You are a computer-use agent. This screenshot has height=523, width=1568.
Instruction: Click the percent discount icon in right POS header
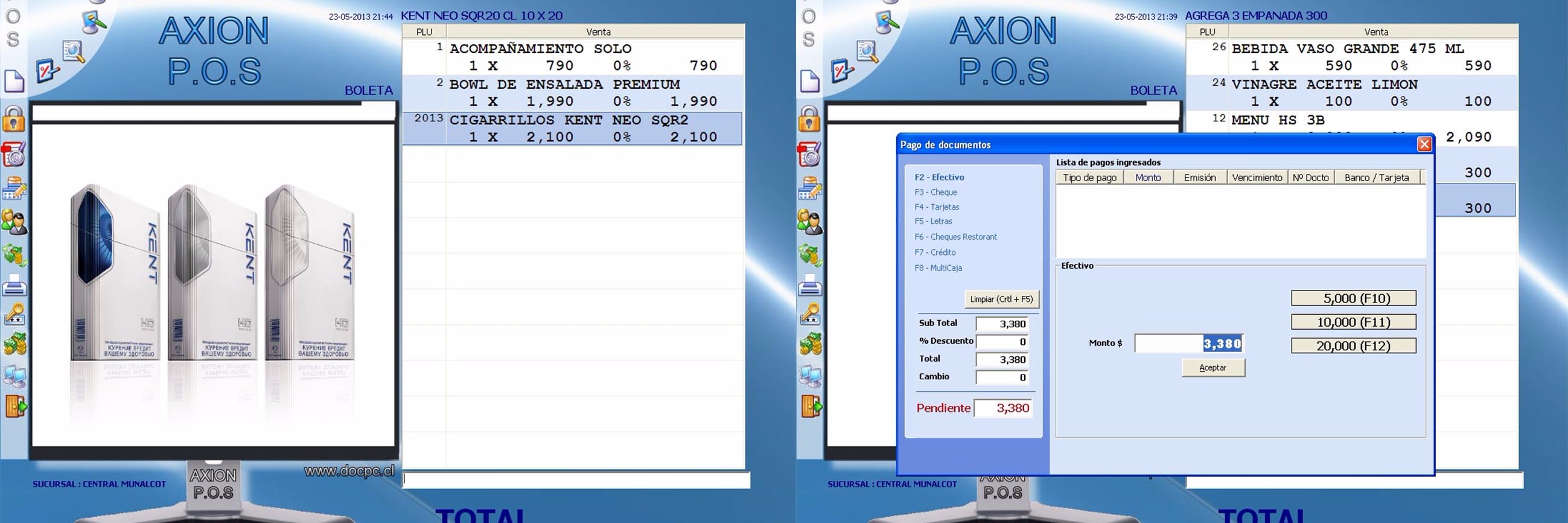click(843, 71)
